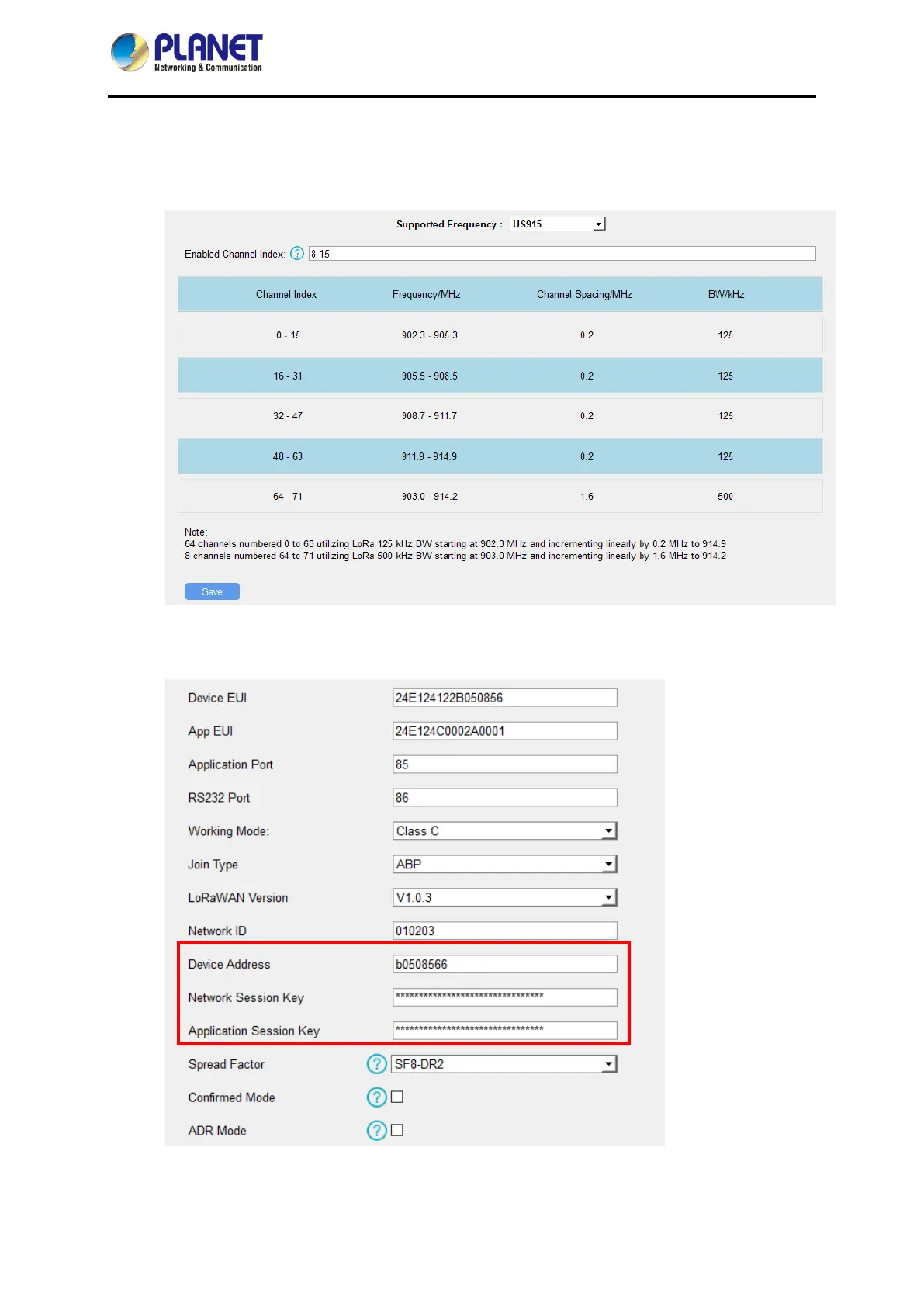Viewport: 924px width, 1307px height.
Task: Select the LoRaWAN Version dropdown
Action: click(504, 898)
